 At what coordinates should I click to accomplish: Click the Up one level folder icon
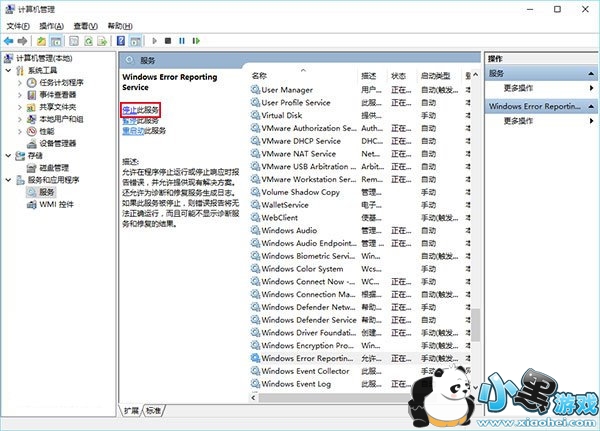(x=41, y=41)
